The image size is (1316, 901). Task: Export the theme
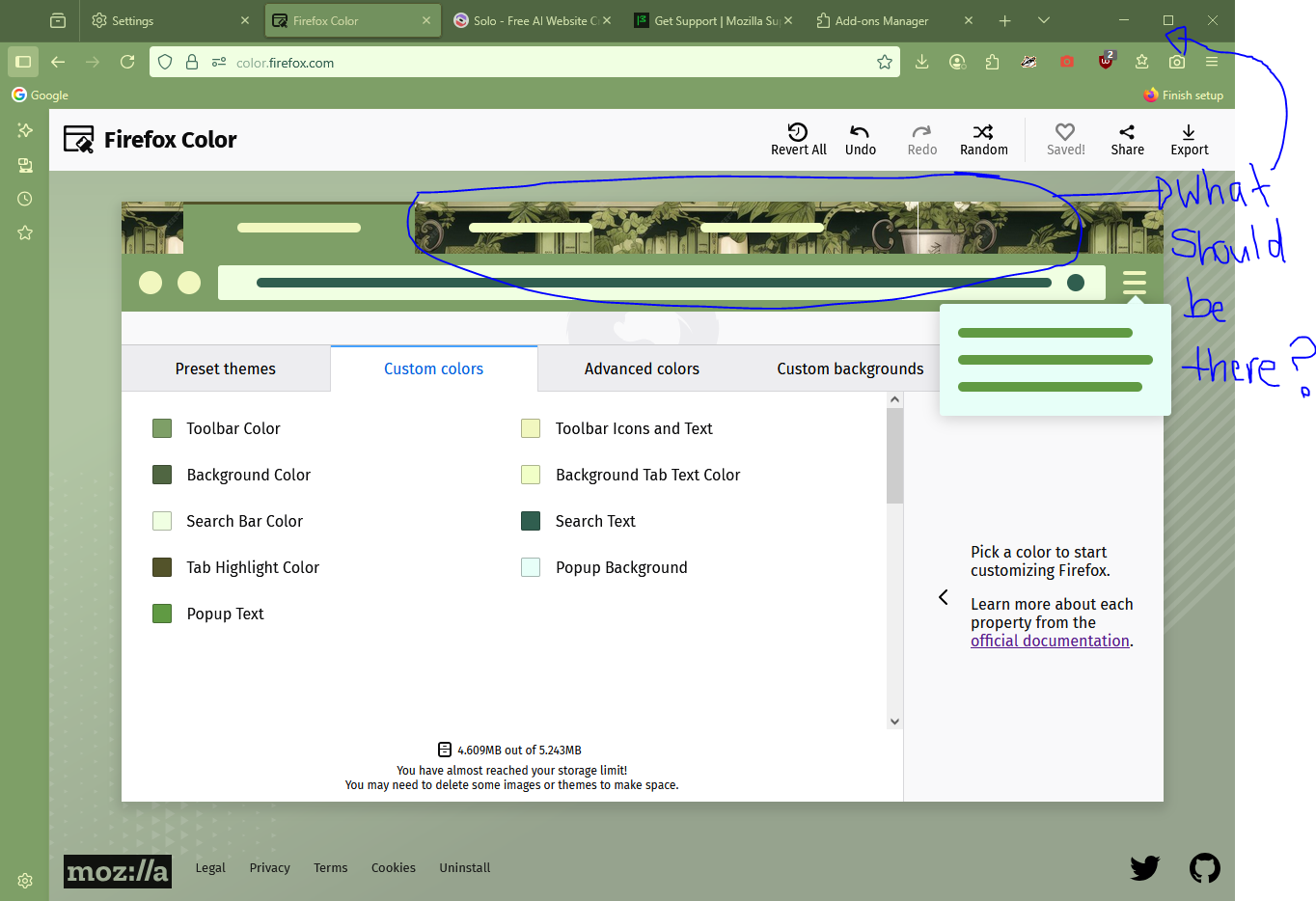pos(1189,139)
